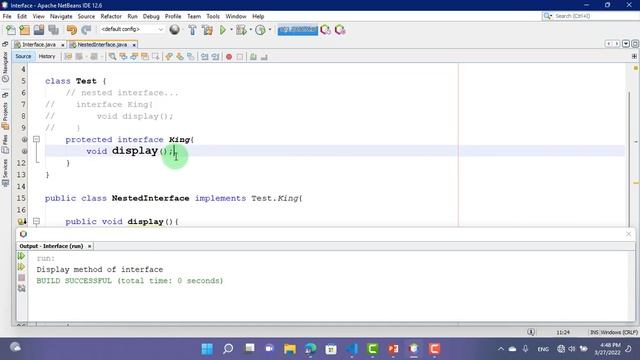Close the NestedInterface.java tab

point(134,45)
